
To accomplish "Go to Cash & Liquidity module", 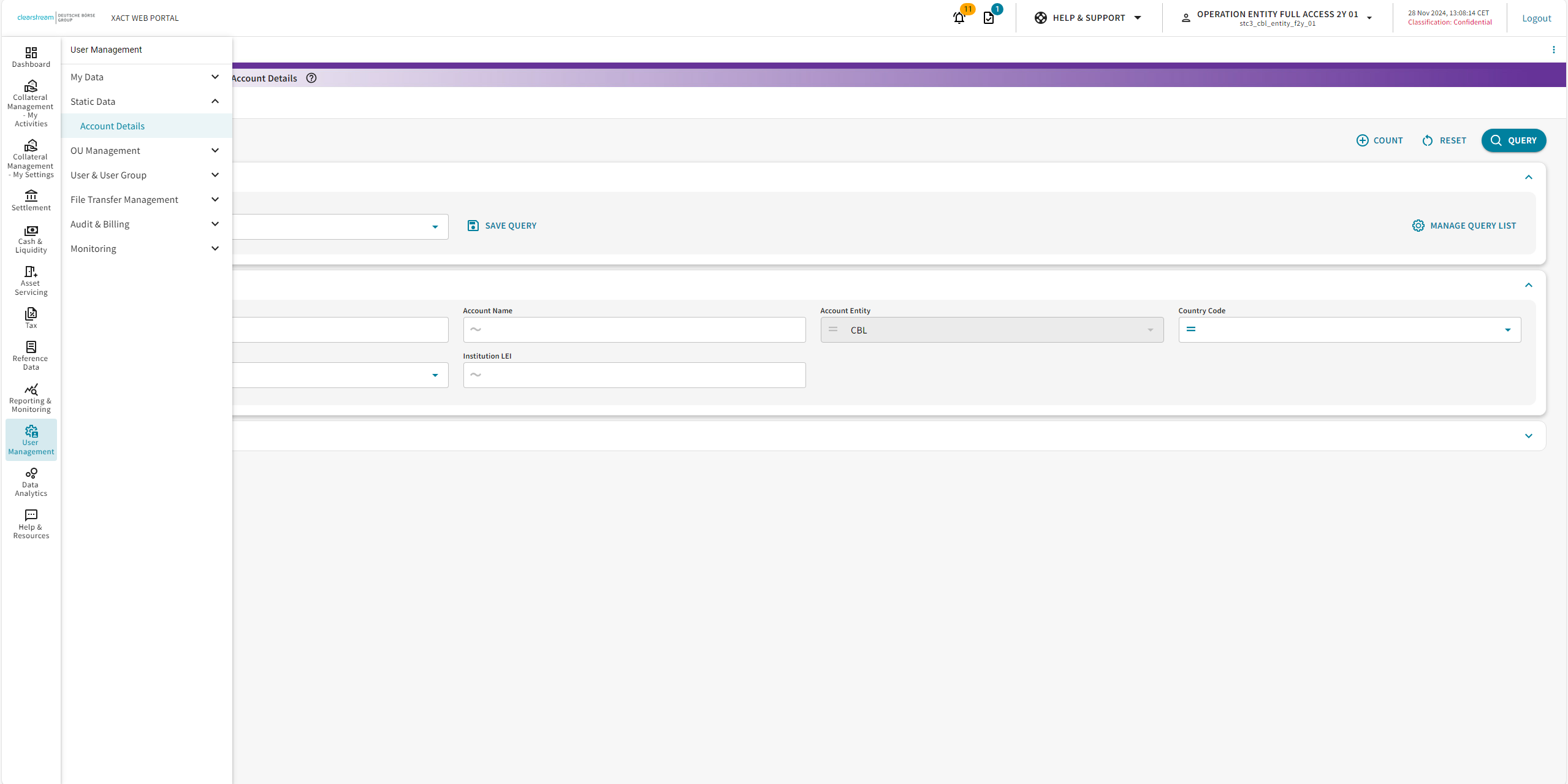I will tap(31, 239).
